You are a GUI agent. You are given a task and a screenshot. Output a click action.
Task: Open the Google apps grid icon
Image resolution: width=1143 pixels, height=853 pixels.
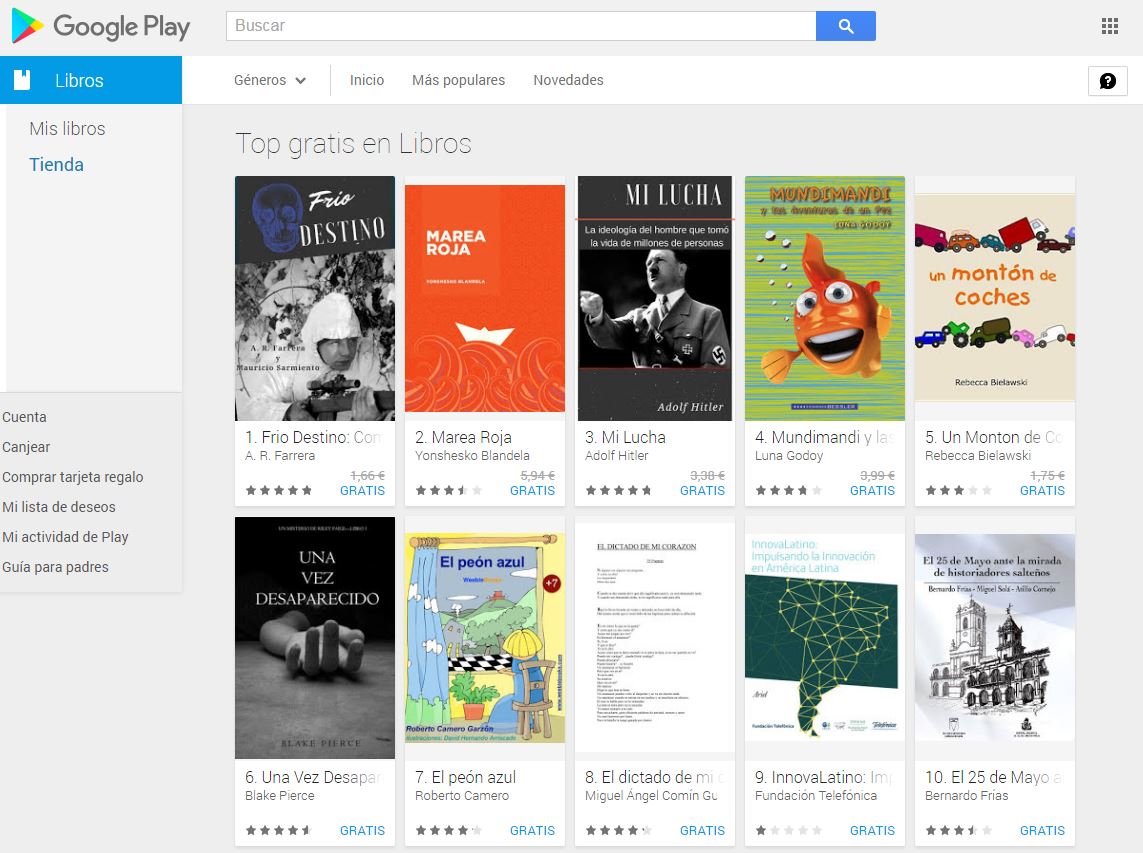tap(1109, 26)
